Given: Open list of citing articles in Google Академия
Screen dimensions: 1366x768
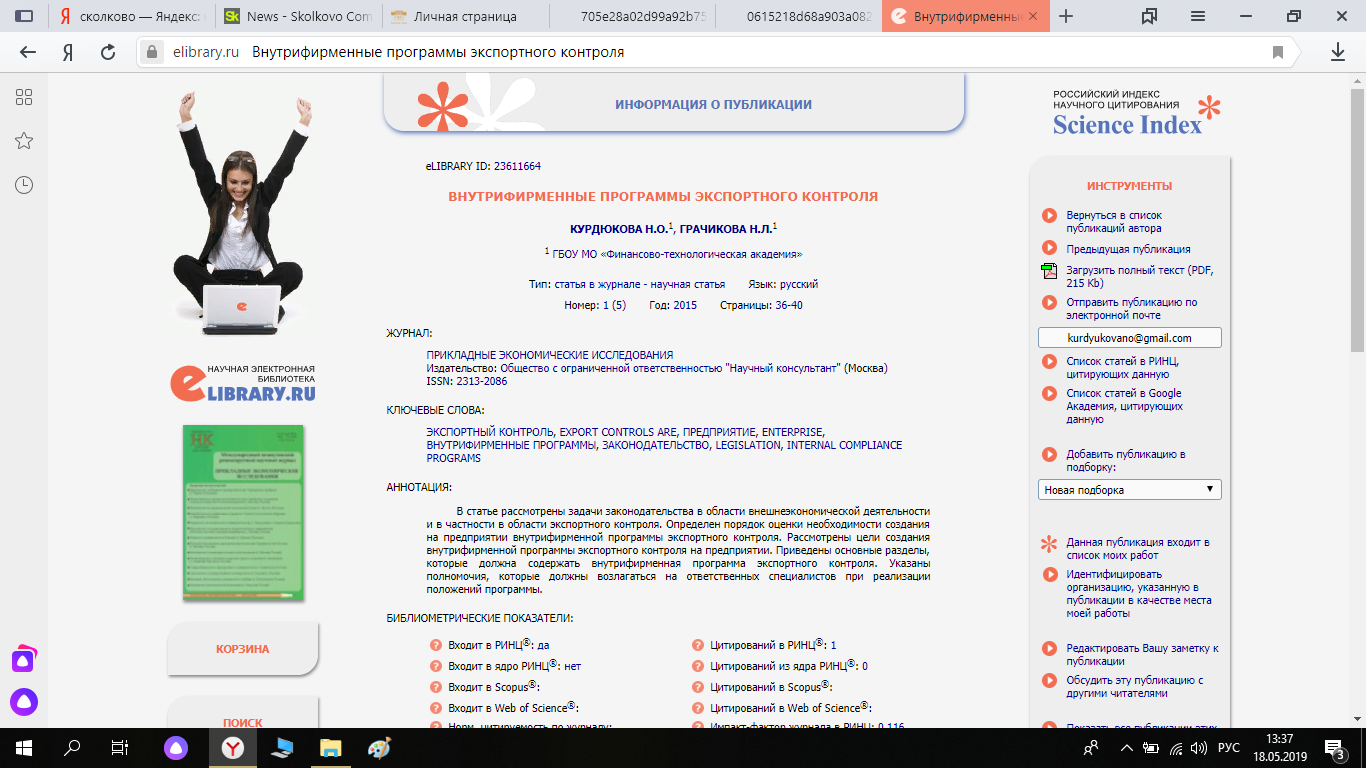Looking at the screenshot, I should [x=1125, y=407].
